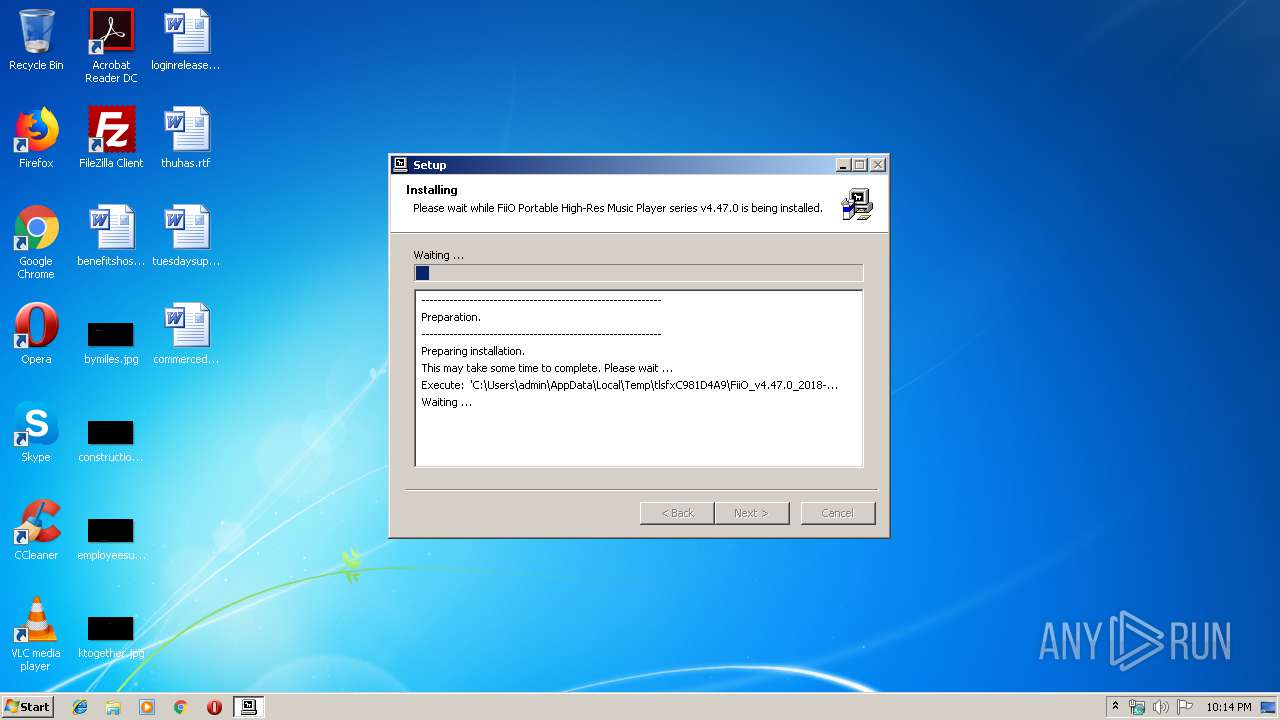Image resolution: width=1280 pixels, height=720 pixels.
Task: Open Windows Media Player taskbar icon
Action: click(147, 707)
